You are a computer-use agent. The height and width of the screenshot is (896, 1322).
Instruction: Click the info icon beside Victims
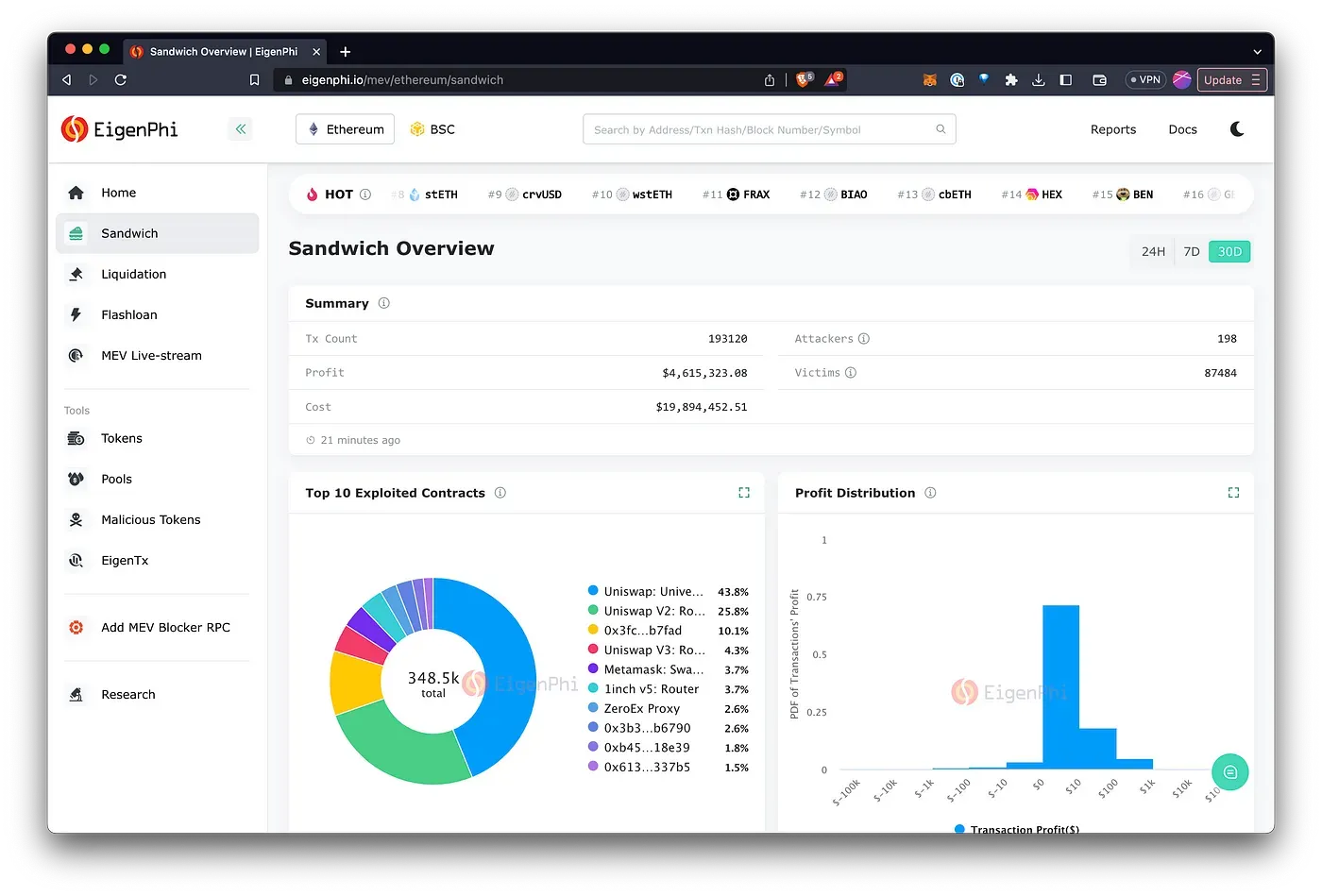[851, 373]
